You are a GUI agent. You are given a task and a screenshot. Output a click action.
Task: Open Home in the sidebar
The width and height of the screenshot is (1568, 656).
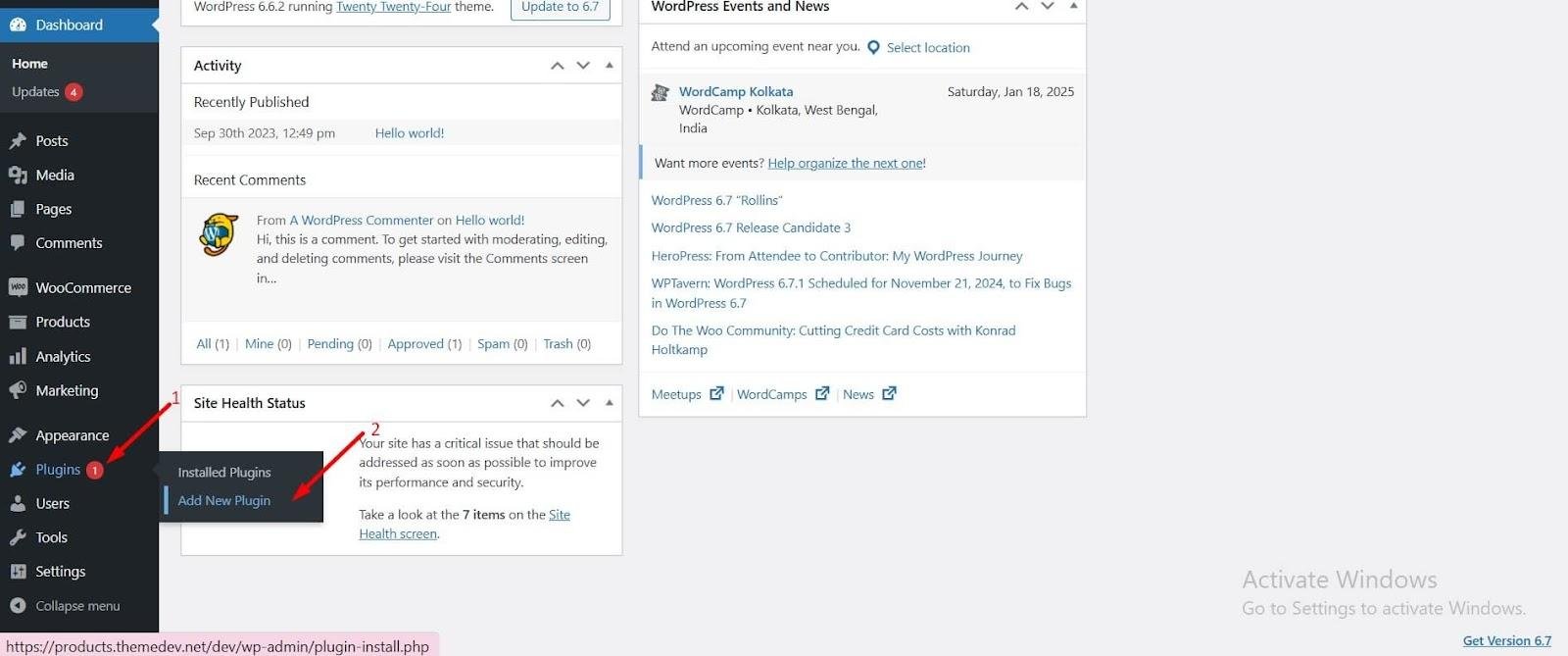(29, 64)
